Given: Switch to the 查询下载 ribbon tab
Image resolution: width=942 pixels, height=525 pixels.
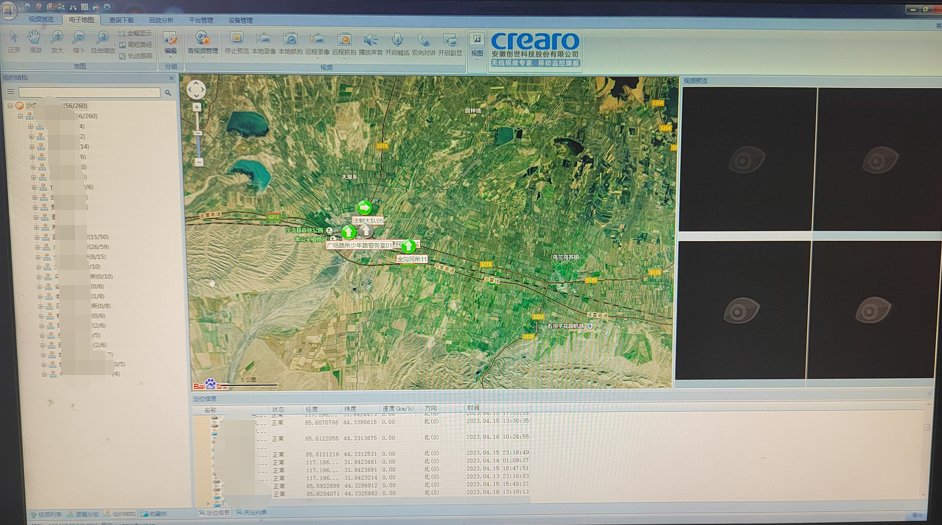Looking at the screenshot, I should coord(121,20).
